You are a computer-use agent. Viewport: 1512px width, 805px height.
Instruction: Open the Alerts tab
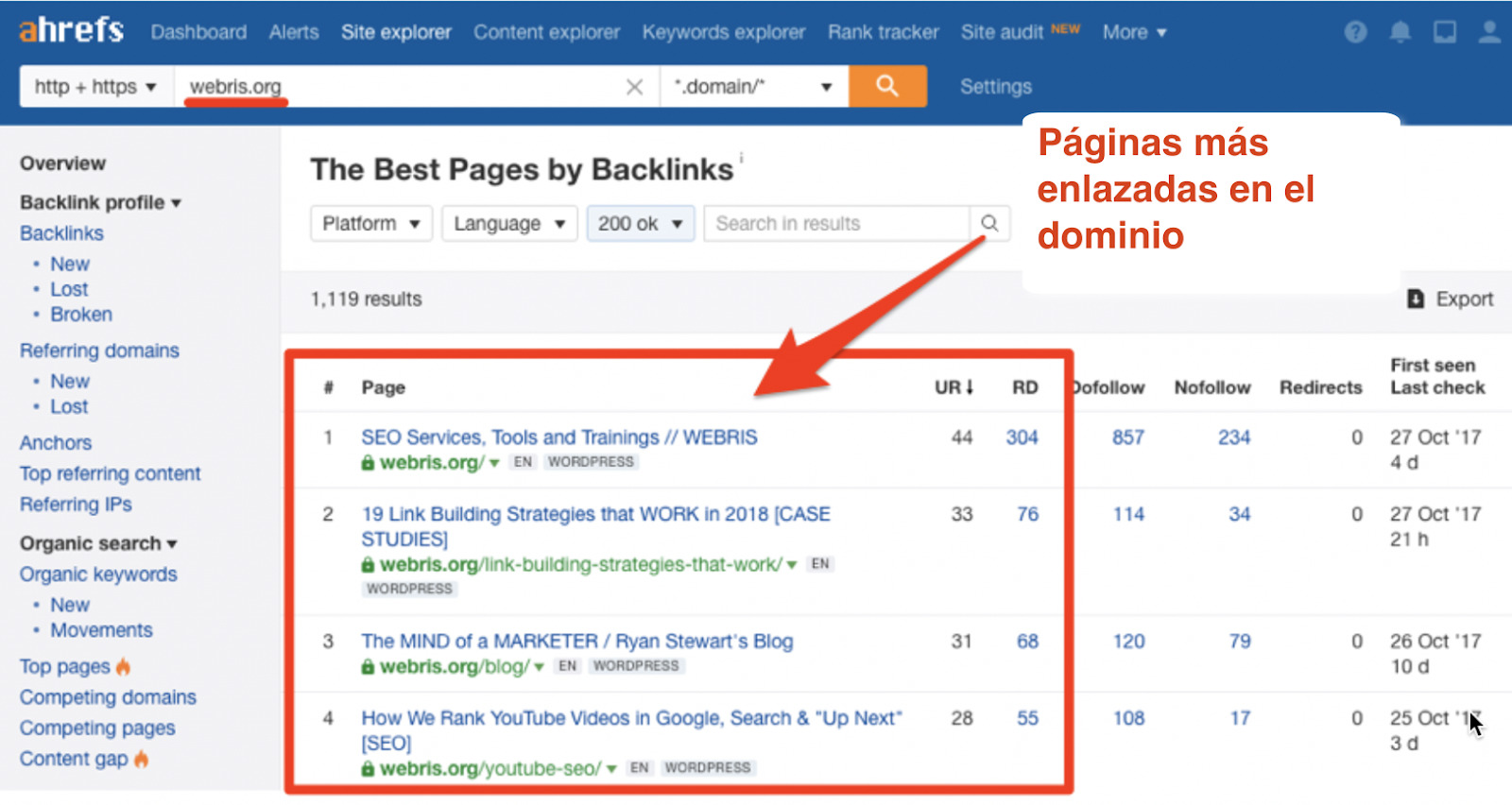[x=294, y=32]
